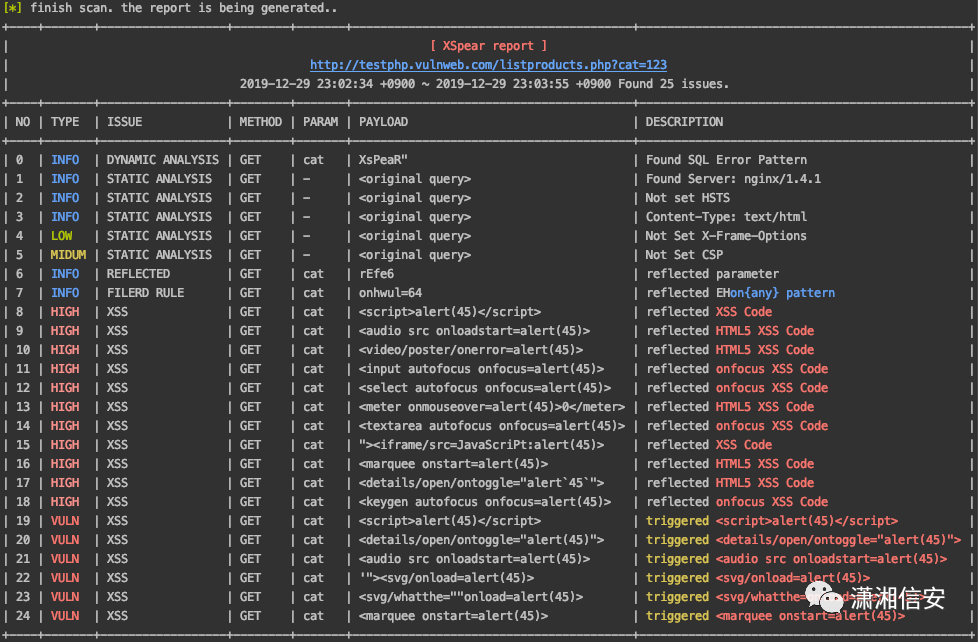Click the DYNAMIC ANALYSIS issue in row 0
Viewport: 978px width, 642px height.
163,160
